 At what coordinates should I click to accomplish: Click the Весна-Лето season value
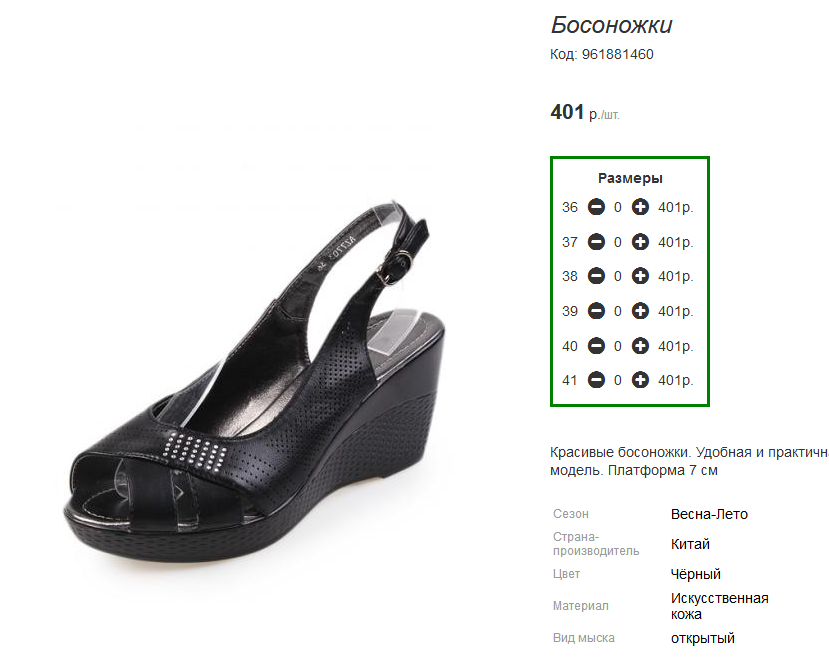(x=709, y=514)
